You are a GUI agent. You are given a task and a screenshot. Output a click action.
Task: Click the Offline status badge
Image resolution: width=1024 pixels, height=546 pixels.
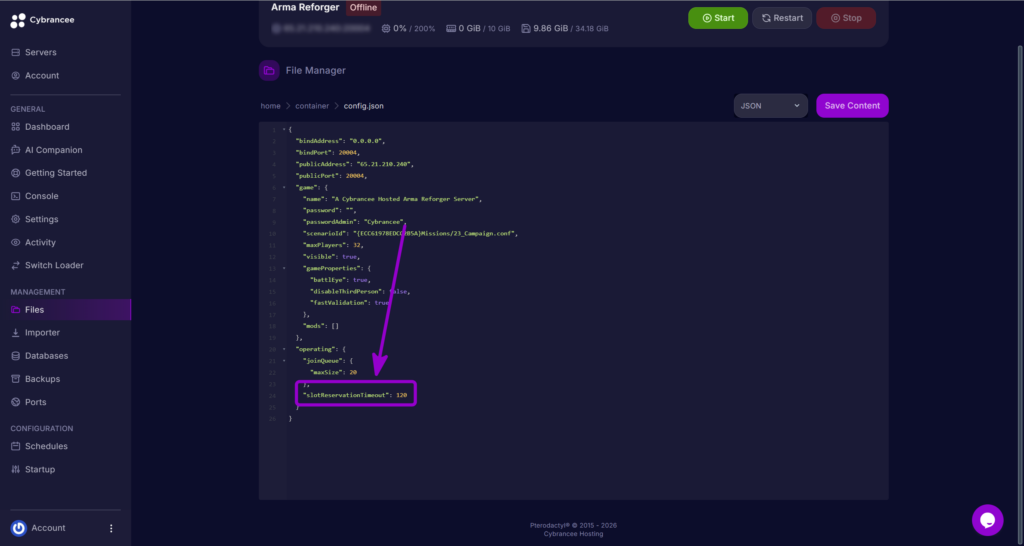point(363,8)
